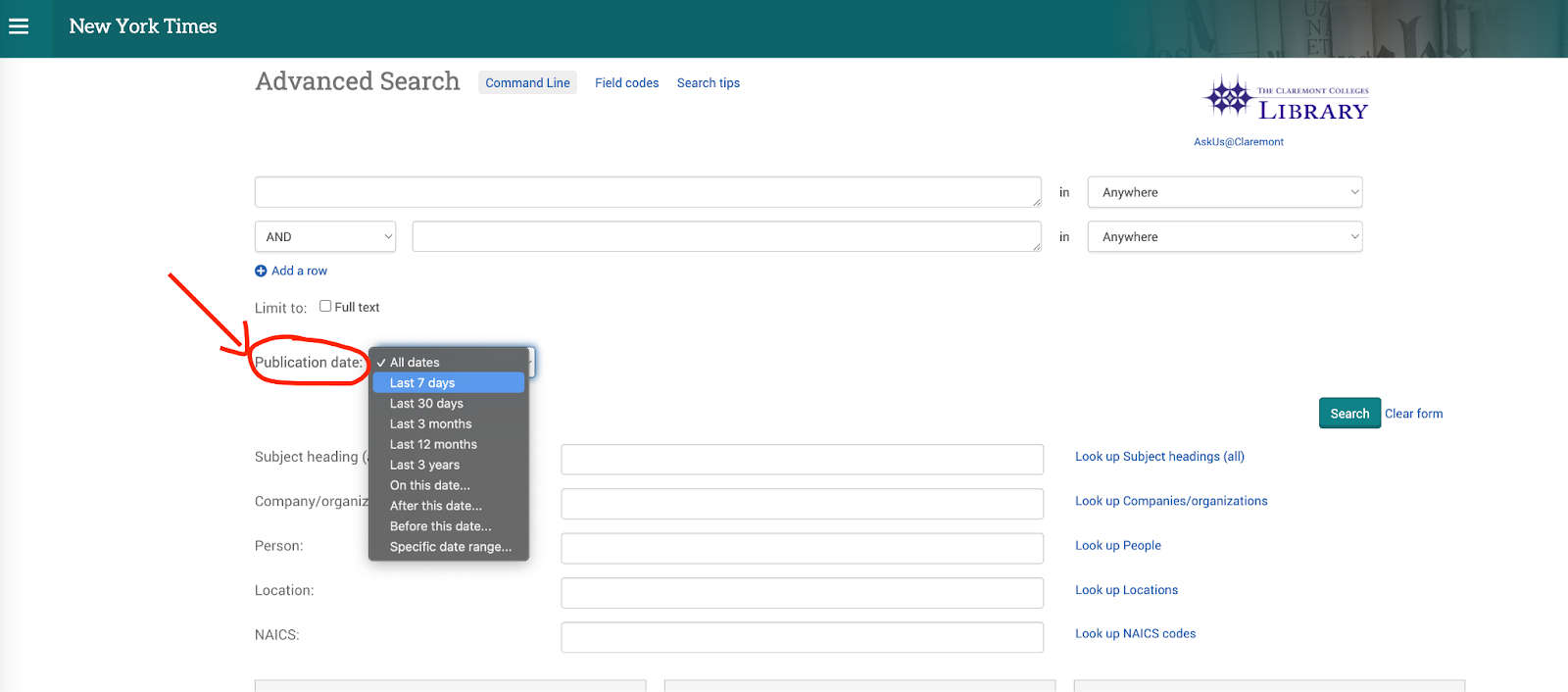The image size is (1568, 692).
Task: Click the second search term text box
Action: tap(727, 236)
